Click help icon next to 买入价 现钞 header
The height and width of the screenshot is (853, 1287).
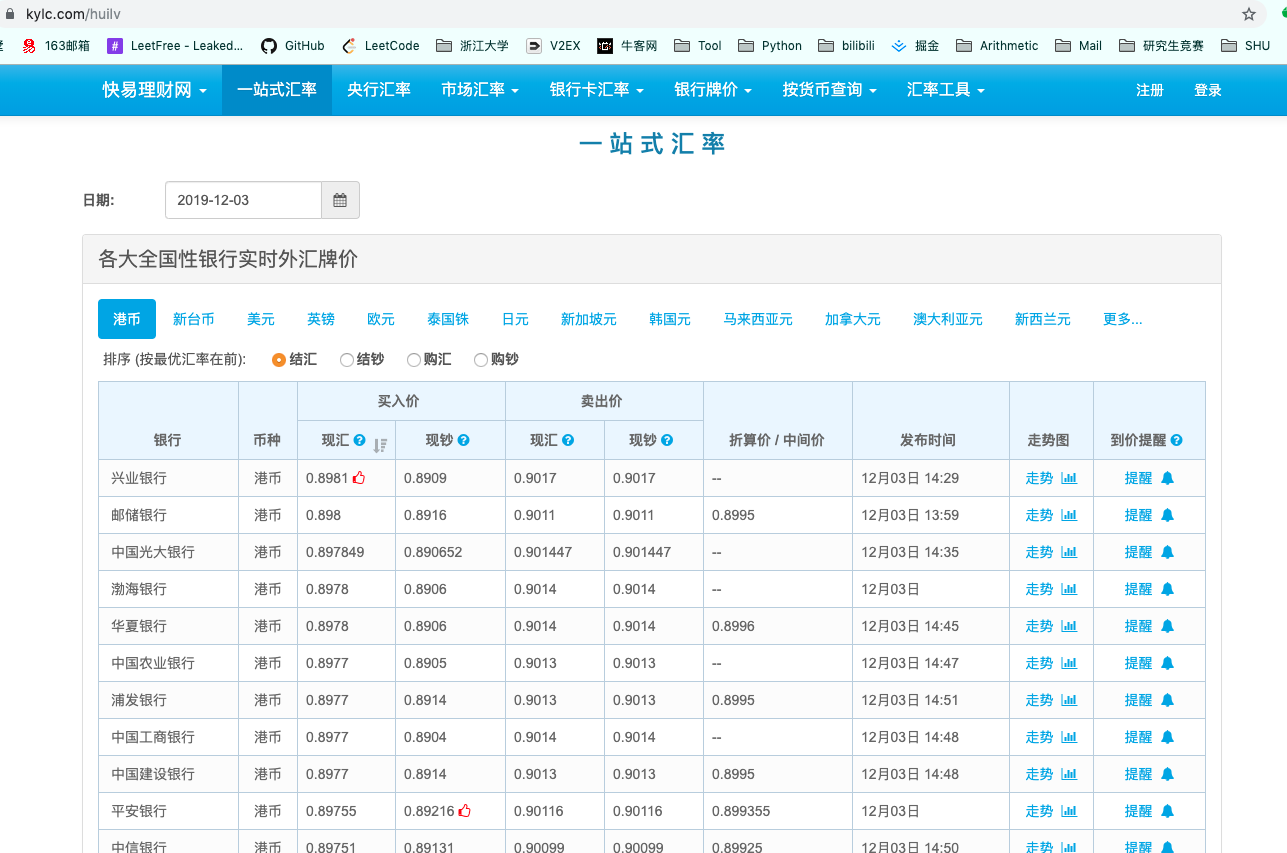click(464, 440)
